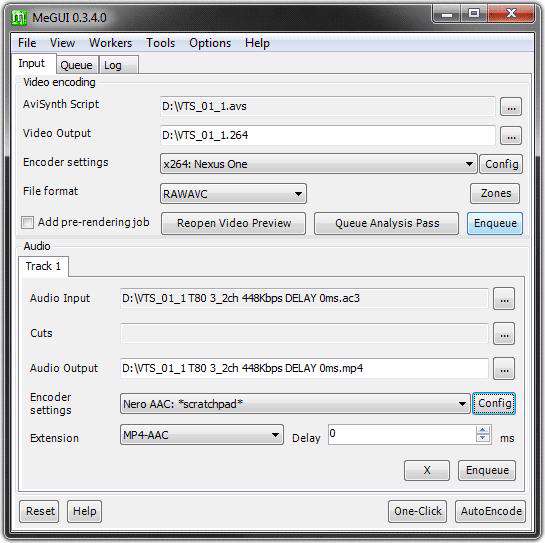
Task: Select the Input tab
Action: (33, 64)
